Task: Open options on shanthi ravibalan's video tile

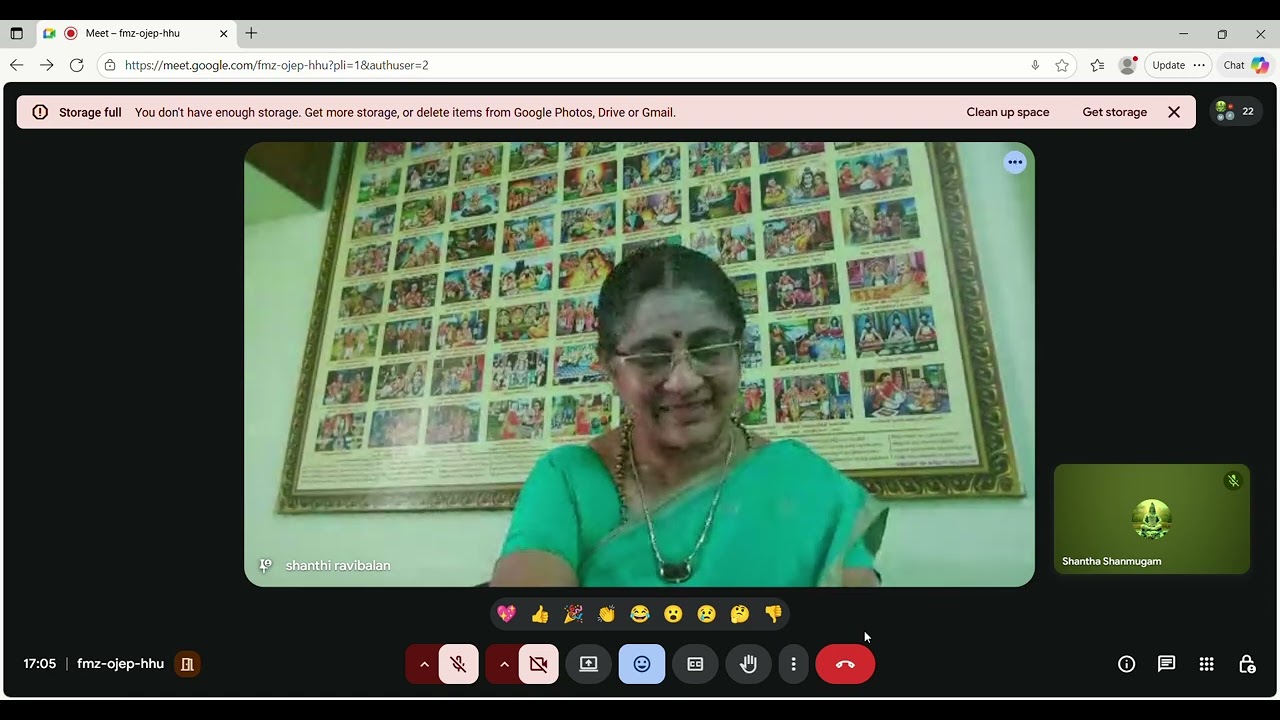Action: 1015,162
